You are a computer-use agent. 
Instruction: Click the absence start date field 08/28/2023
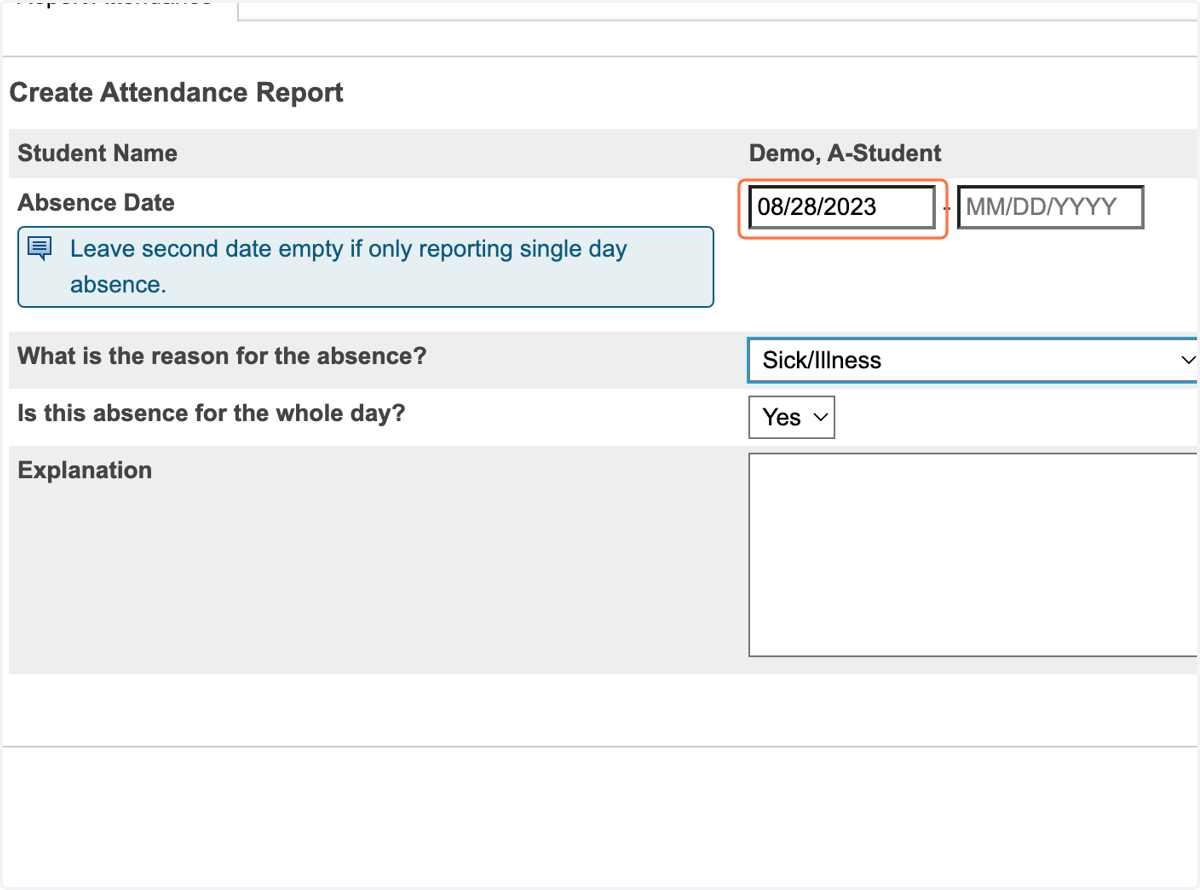(x=842, y=208)
